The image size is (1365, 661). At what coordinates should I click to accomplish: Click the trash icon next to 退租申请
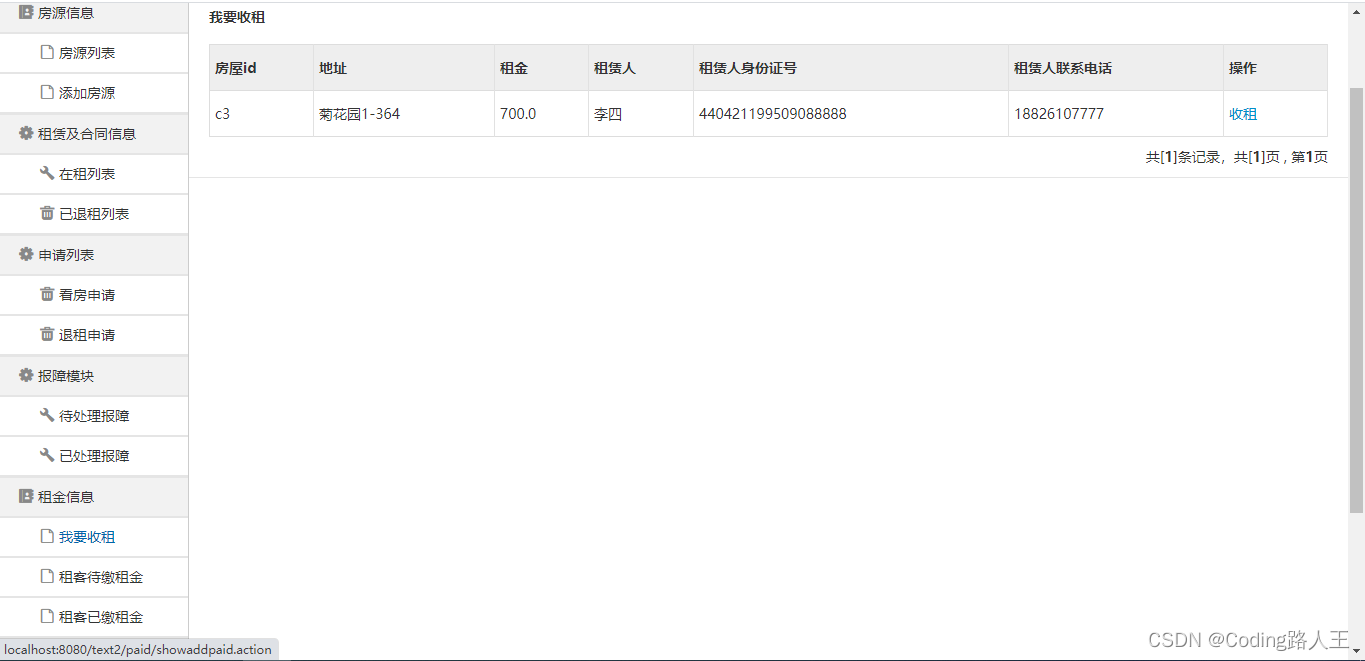click(x=46, y=334)
